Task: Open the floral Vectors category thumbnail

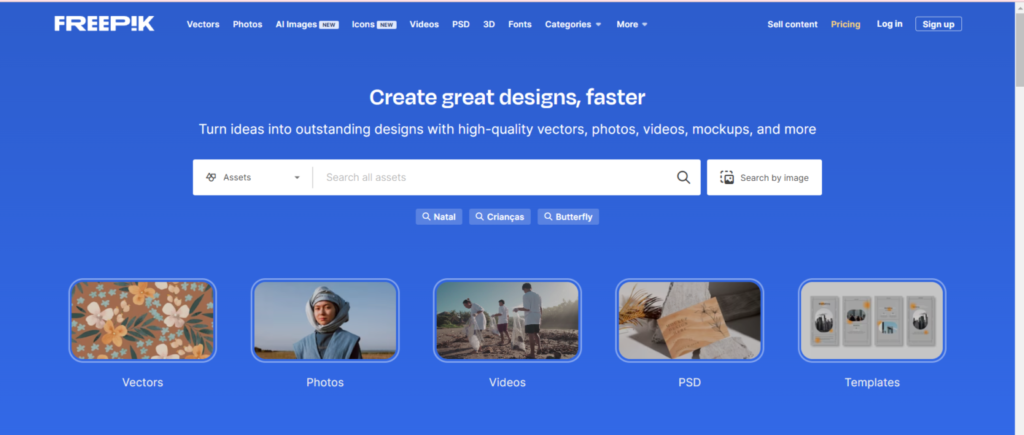Action: pos(142,320)
